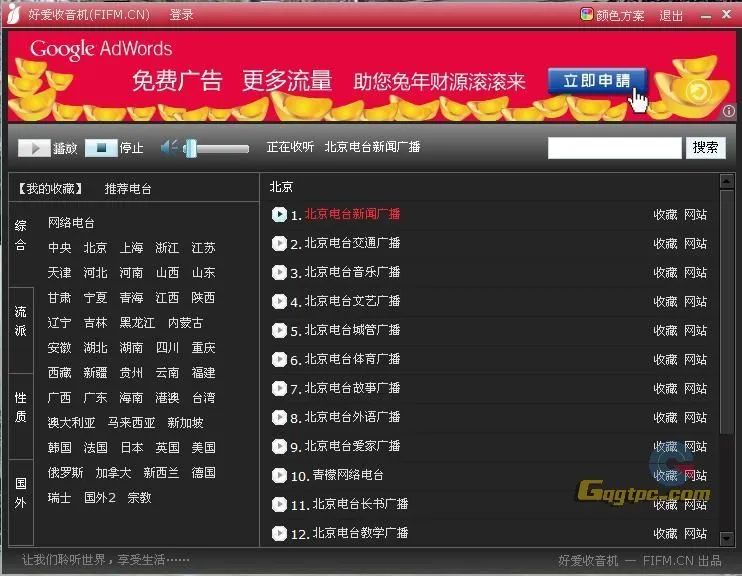
Task: Select the 流派 side category tab
Action: [x=20, y=321]
